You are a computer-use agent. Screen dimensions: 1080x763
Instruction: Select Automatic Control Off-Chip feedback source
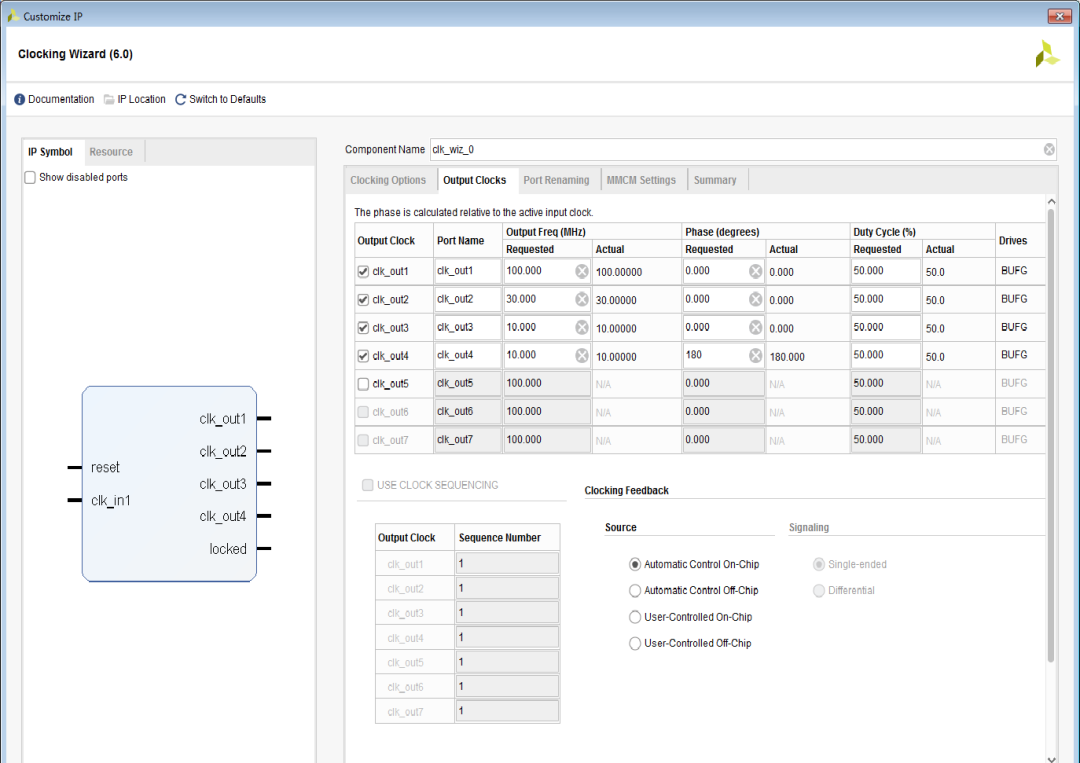click(635, 591)
